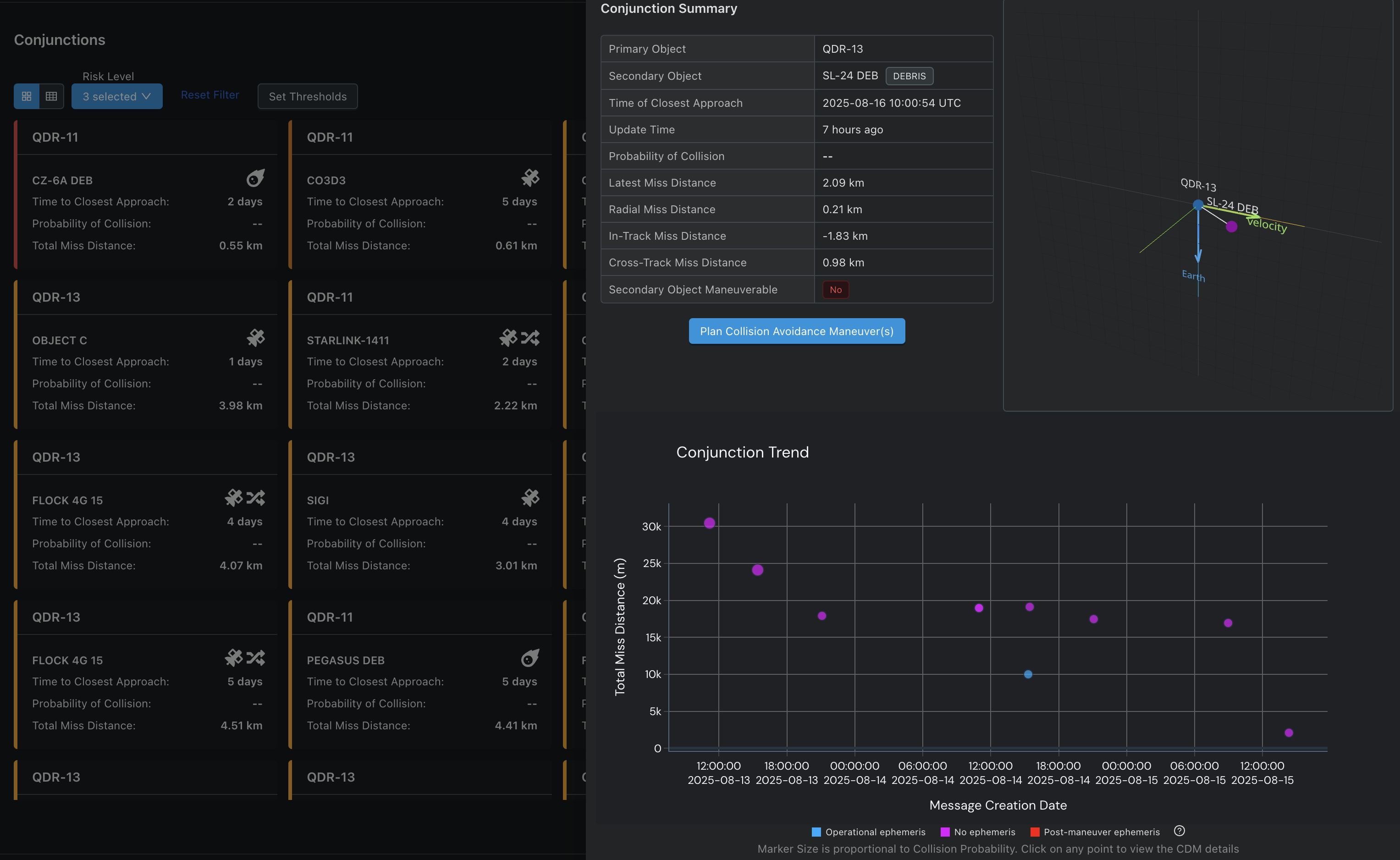Open the SIGI conjunction card
This screenshot has width=1400, height=860.
(x=421, y=514)
